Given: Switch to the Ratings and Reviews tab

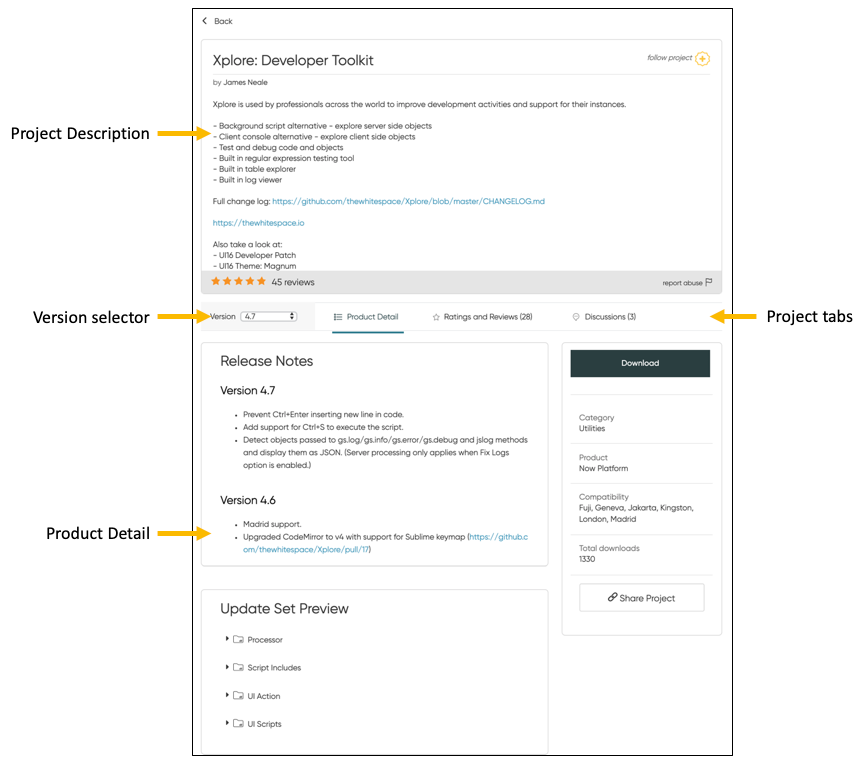Looking at the screenshot, I should pos(490,316).
